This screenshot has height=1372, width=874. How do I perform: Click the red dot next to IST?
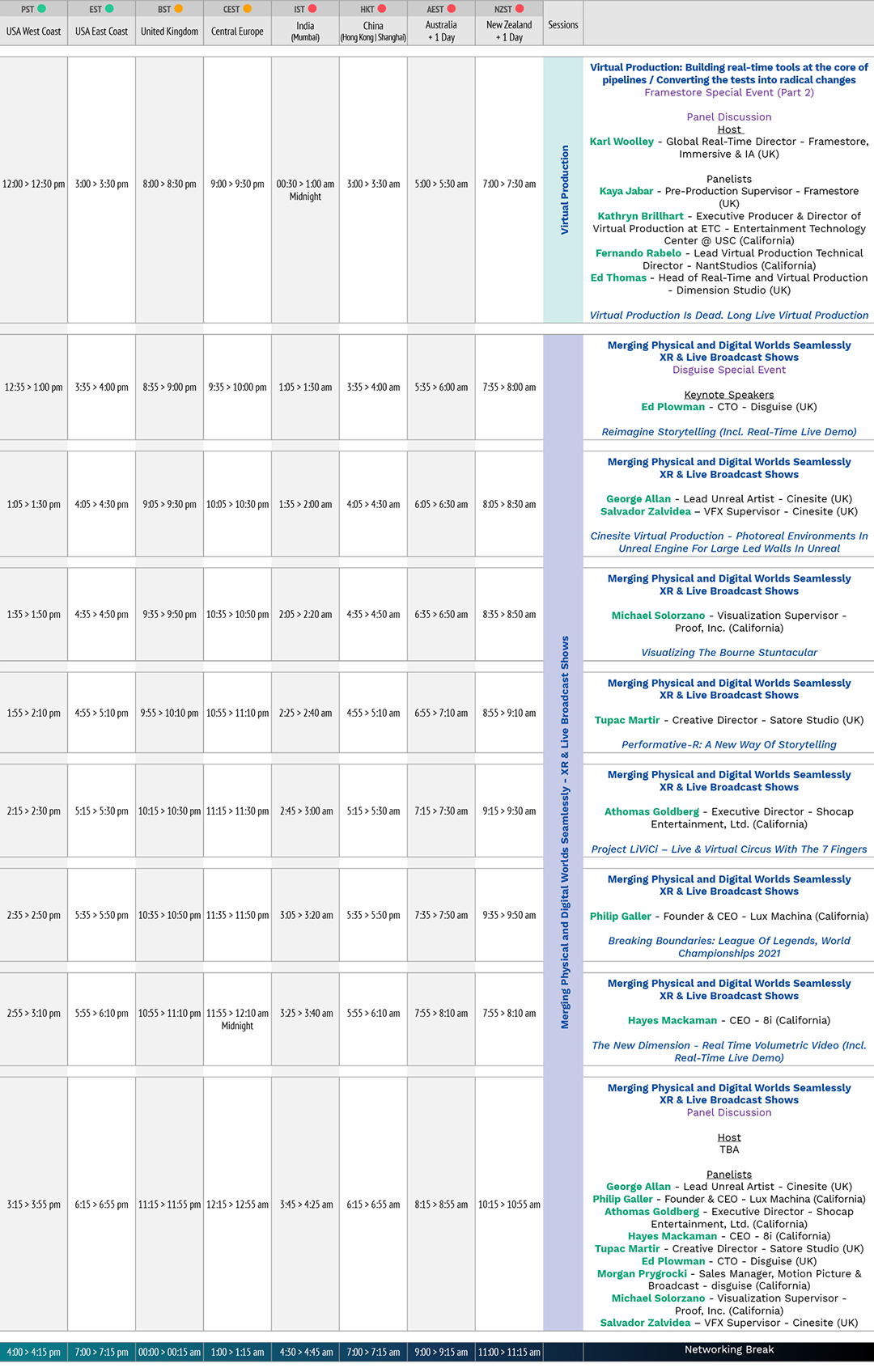tap(312, 9)
